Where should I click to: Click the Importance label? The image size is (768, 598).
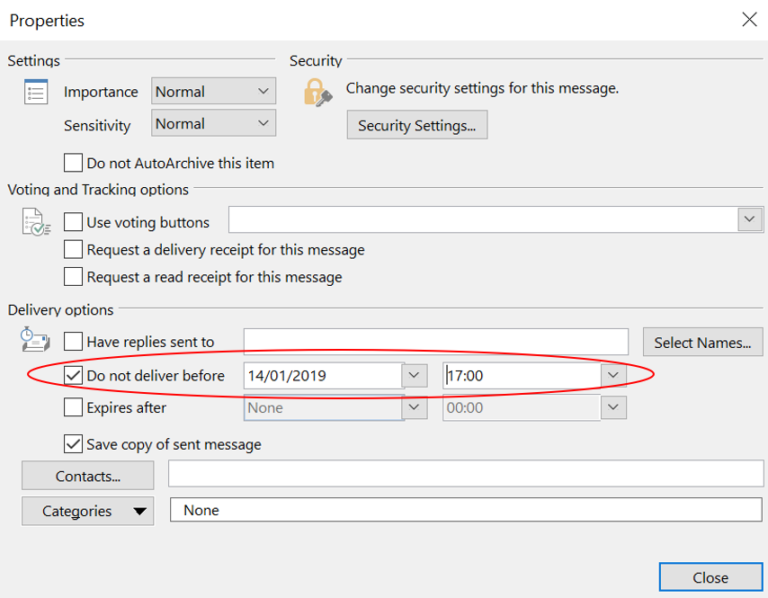pyautogui.click(x=101, y=92)
